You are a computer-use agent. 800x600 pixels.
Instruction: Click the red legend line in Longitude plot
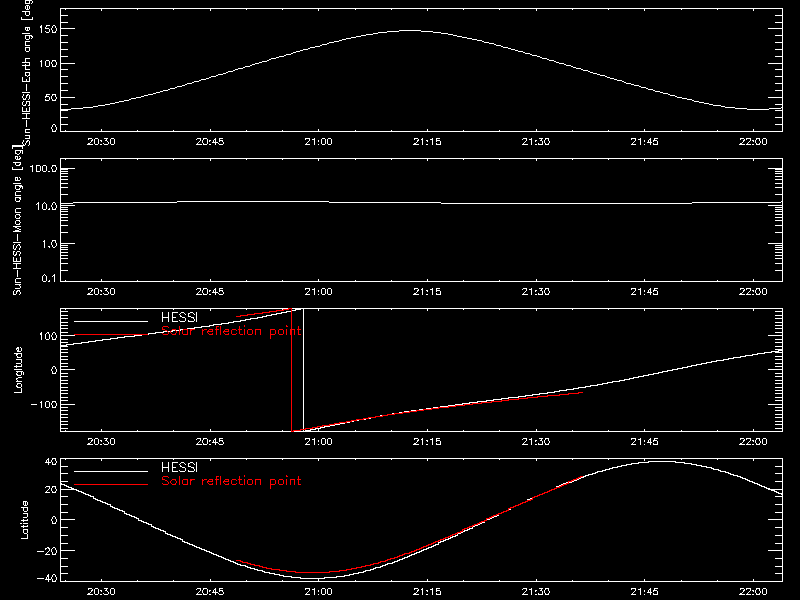coord(111,335)
